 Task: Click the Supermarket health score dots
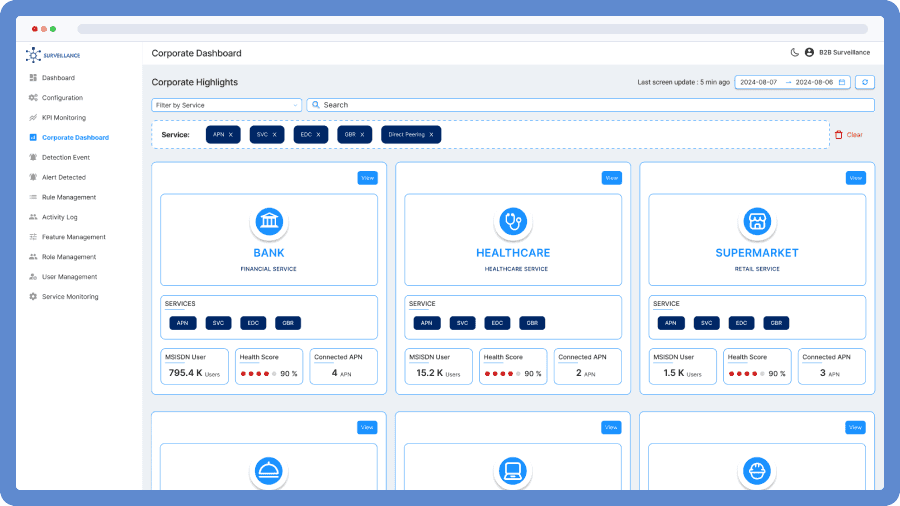click(746, 373)
